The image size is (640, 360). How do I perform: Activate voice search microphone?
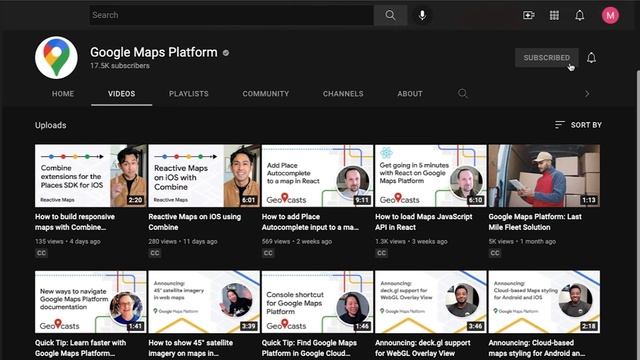click(422, 15)
